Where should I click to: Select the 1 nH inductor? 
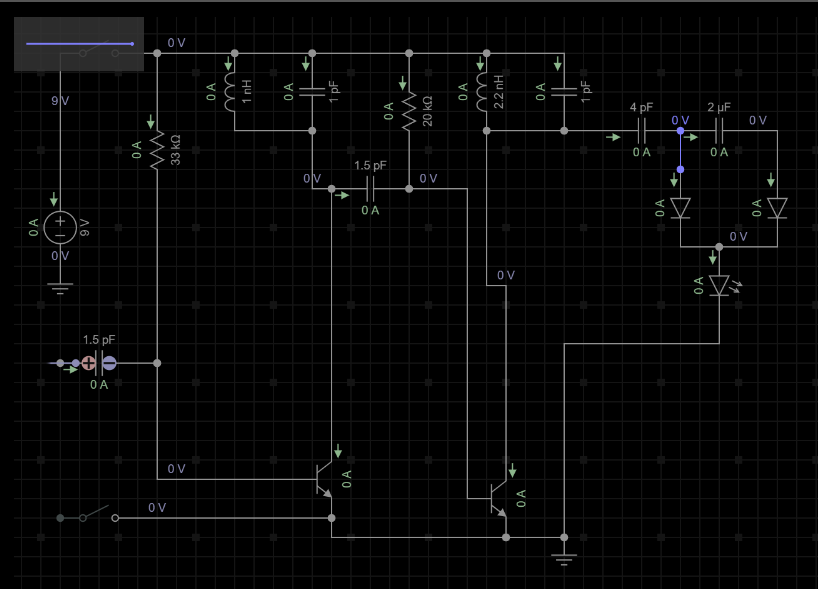point(230,92)
